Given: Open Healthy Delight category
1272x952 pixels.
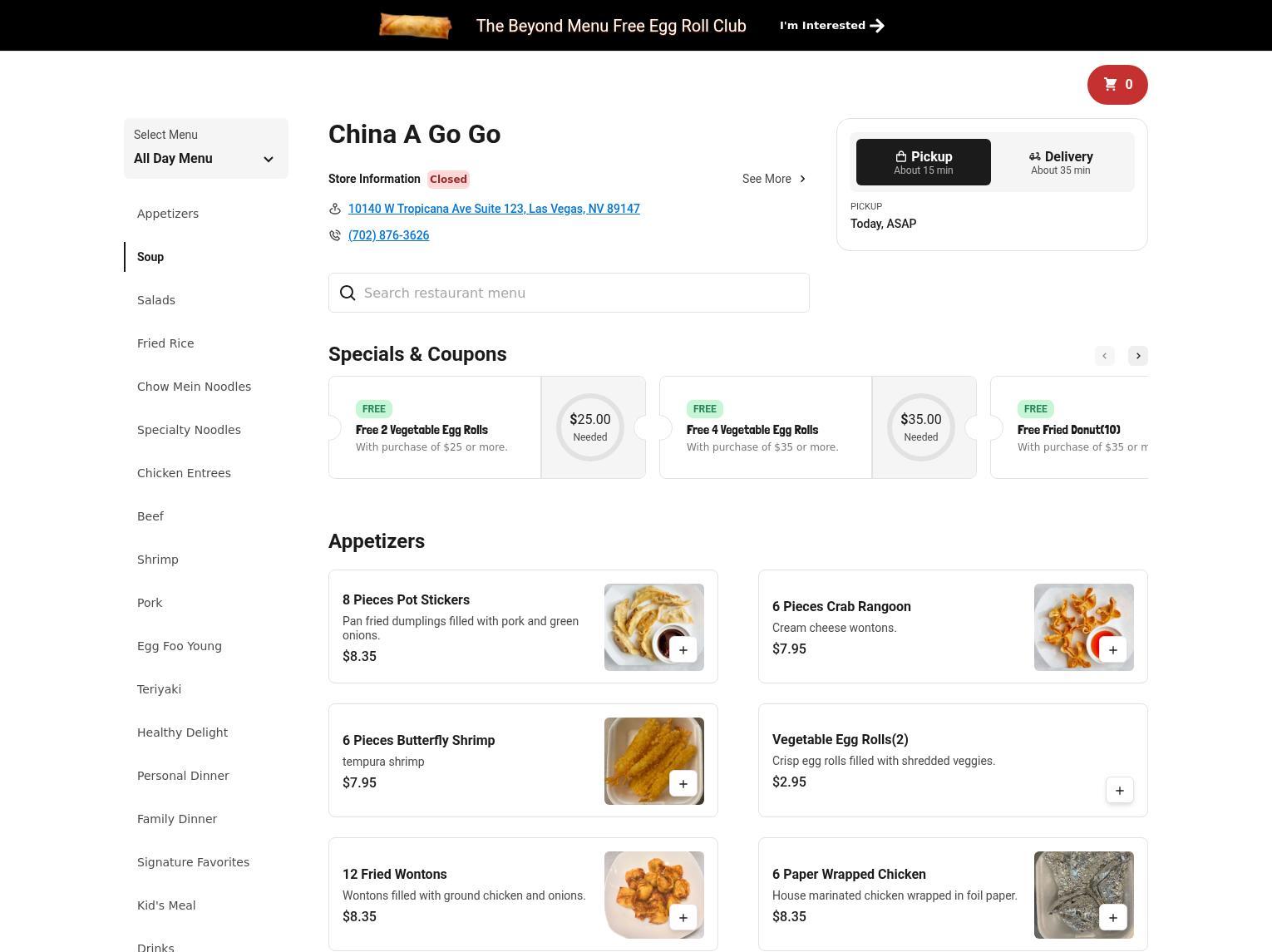Looking at the screenshot, I should [182, 732].
